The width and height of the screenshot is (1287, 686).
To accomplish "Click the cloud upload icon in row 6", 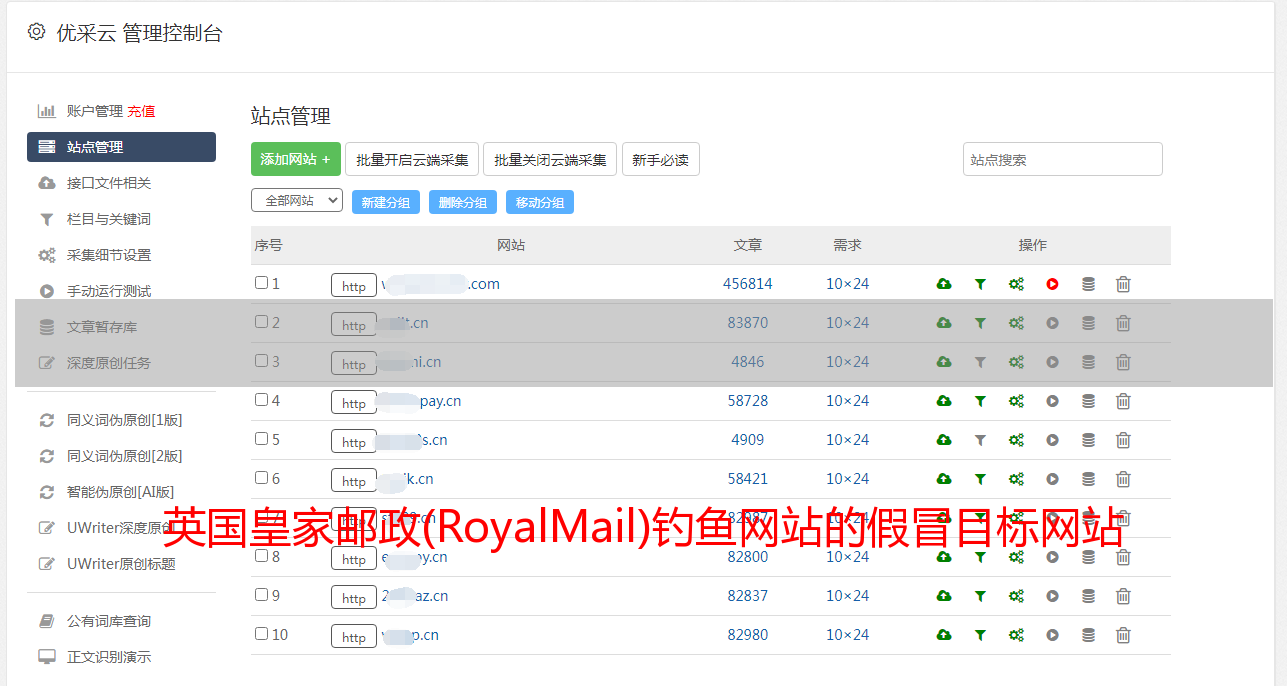I will coord(944,479).
